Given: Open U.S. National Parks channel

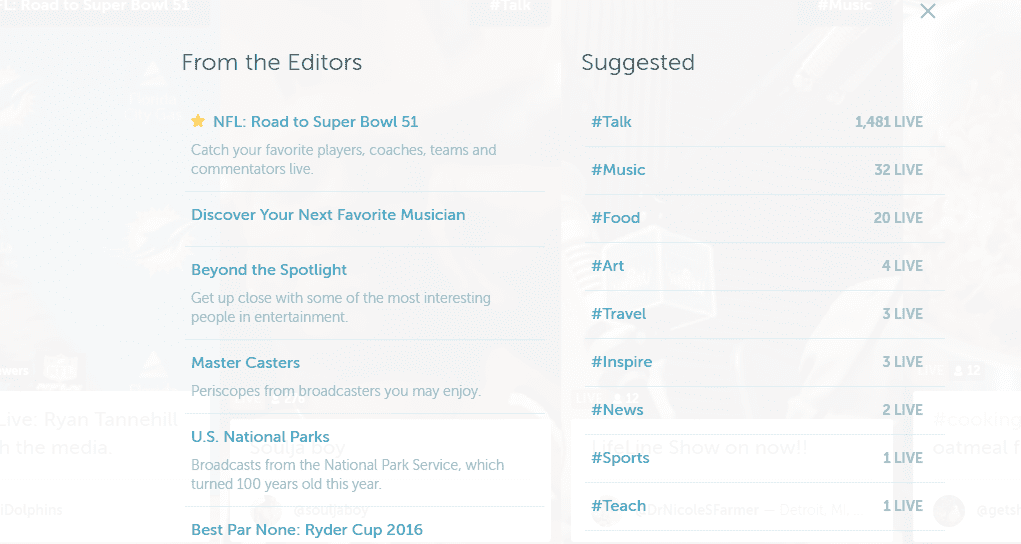Looking at the screenshot, I should (x=260, y=437).
